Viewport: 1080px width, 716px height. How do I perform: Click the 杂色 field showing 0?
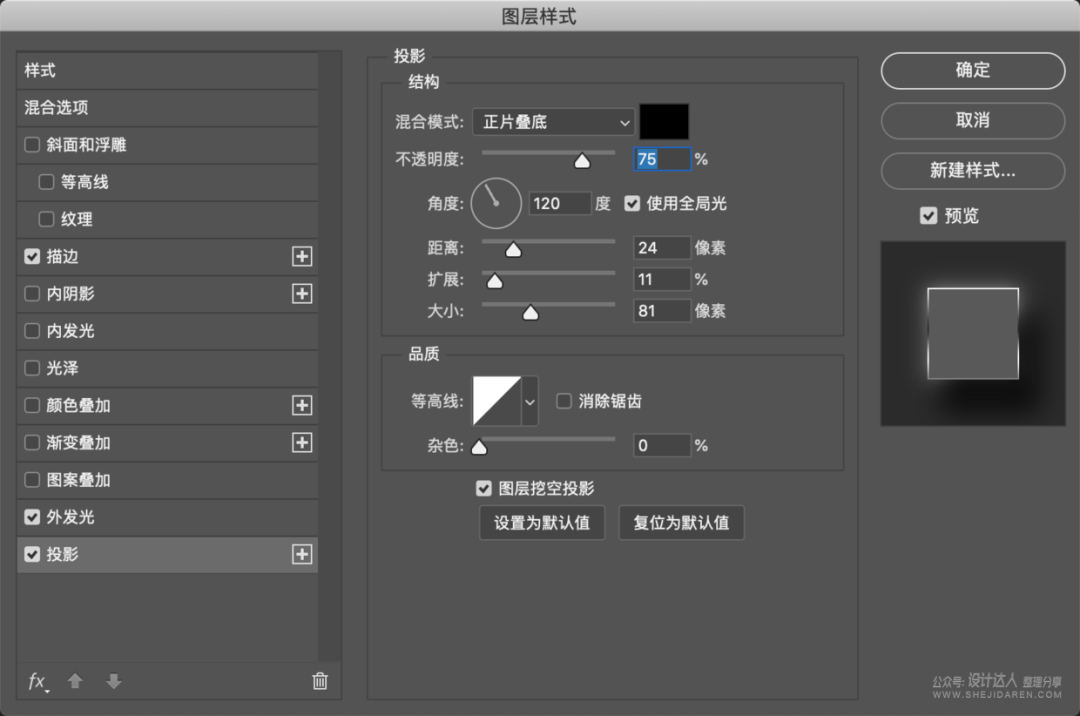(x=662, y=445)
